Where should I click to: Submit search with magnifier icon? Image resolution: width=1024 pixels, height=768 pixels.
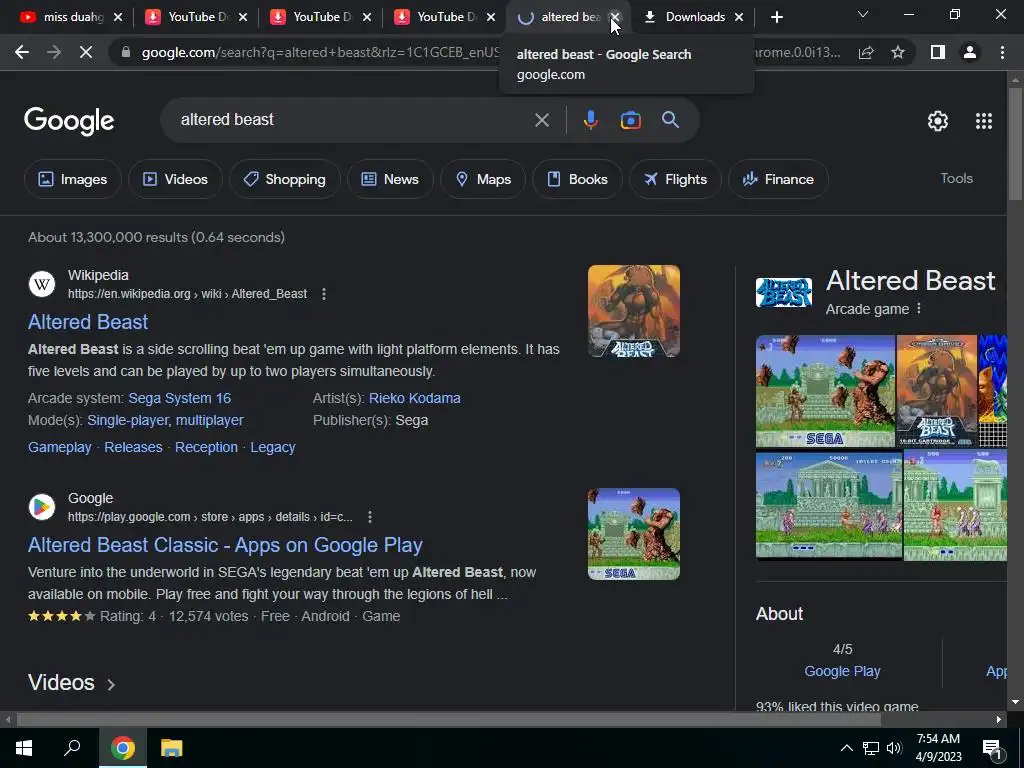click(670, 120)
